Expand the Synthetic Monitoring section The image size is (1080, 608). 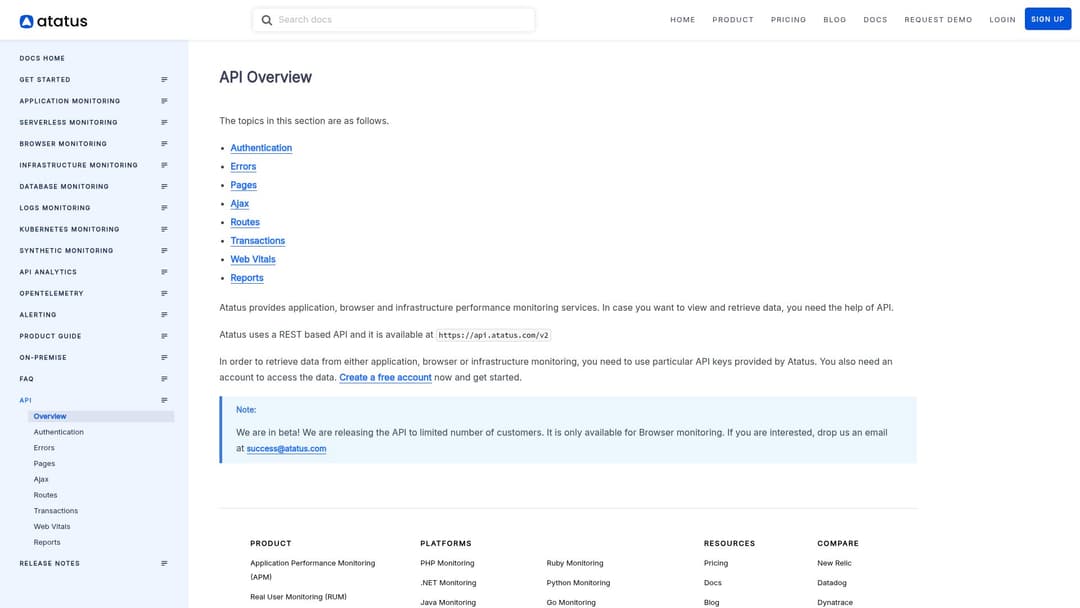tap(164, 251)
